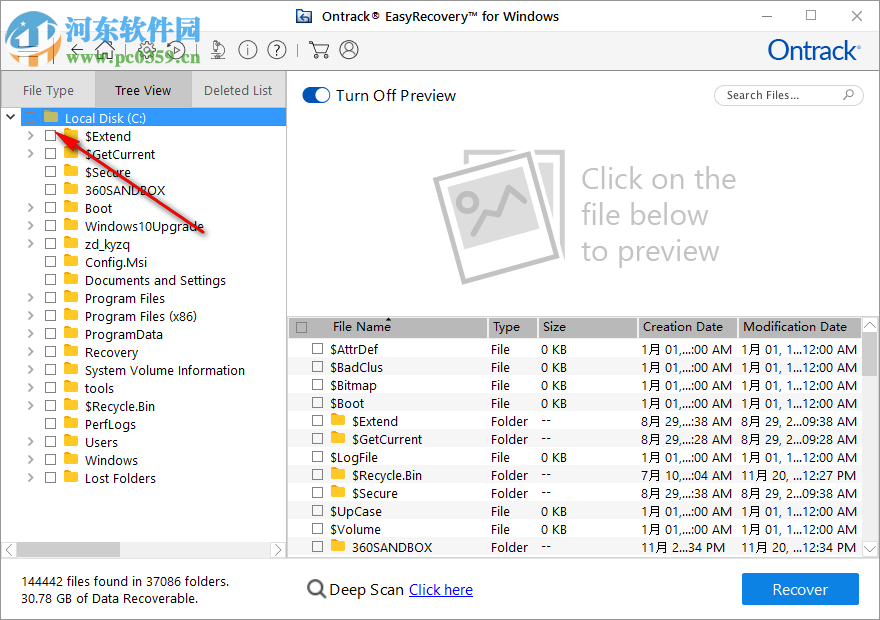Viewport: 880px width, 620px height.
Task: Click the file list scrollbar up arrow
Action: (x=870, y=325)
